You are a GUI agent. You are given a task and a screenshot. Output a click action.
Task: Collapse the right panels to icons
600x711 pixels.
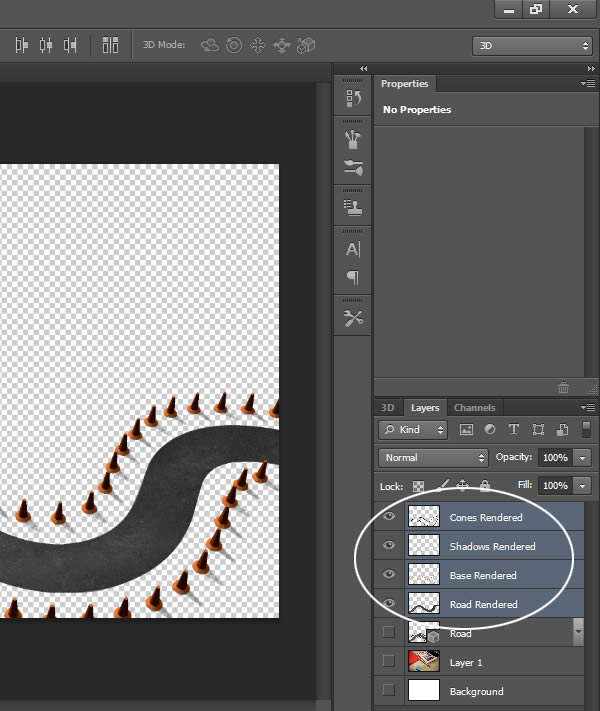click(591, 68)
